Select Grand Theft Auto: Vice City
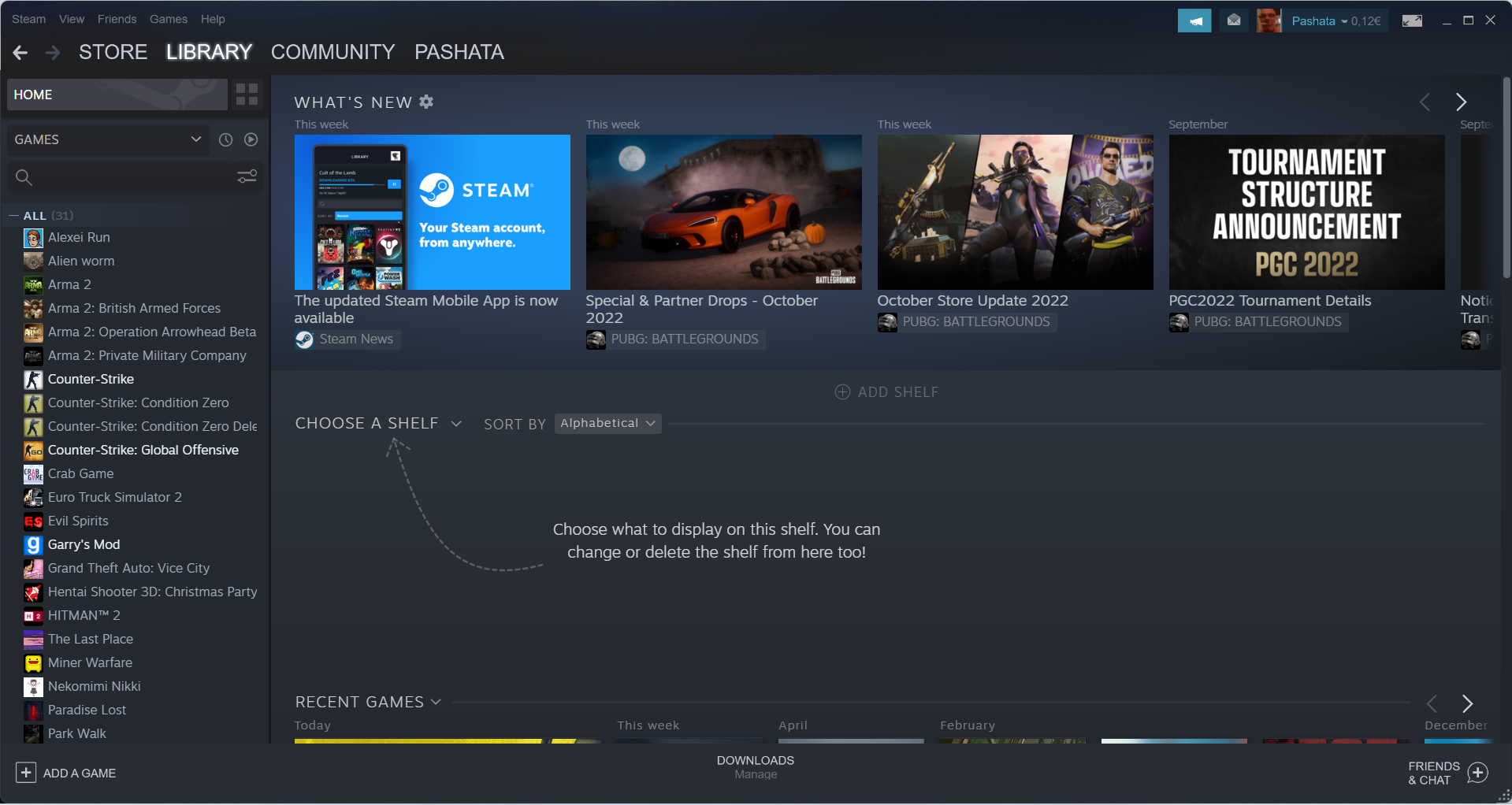1512x805 pixels. (128, 568)
